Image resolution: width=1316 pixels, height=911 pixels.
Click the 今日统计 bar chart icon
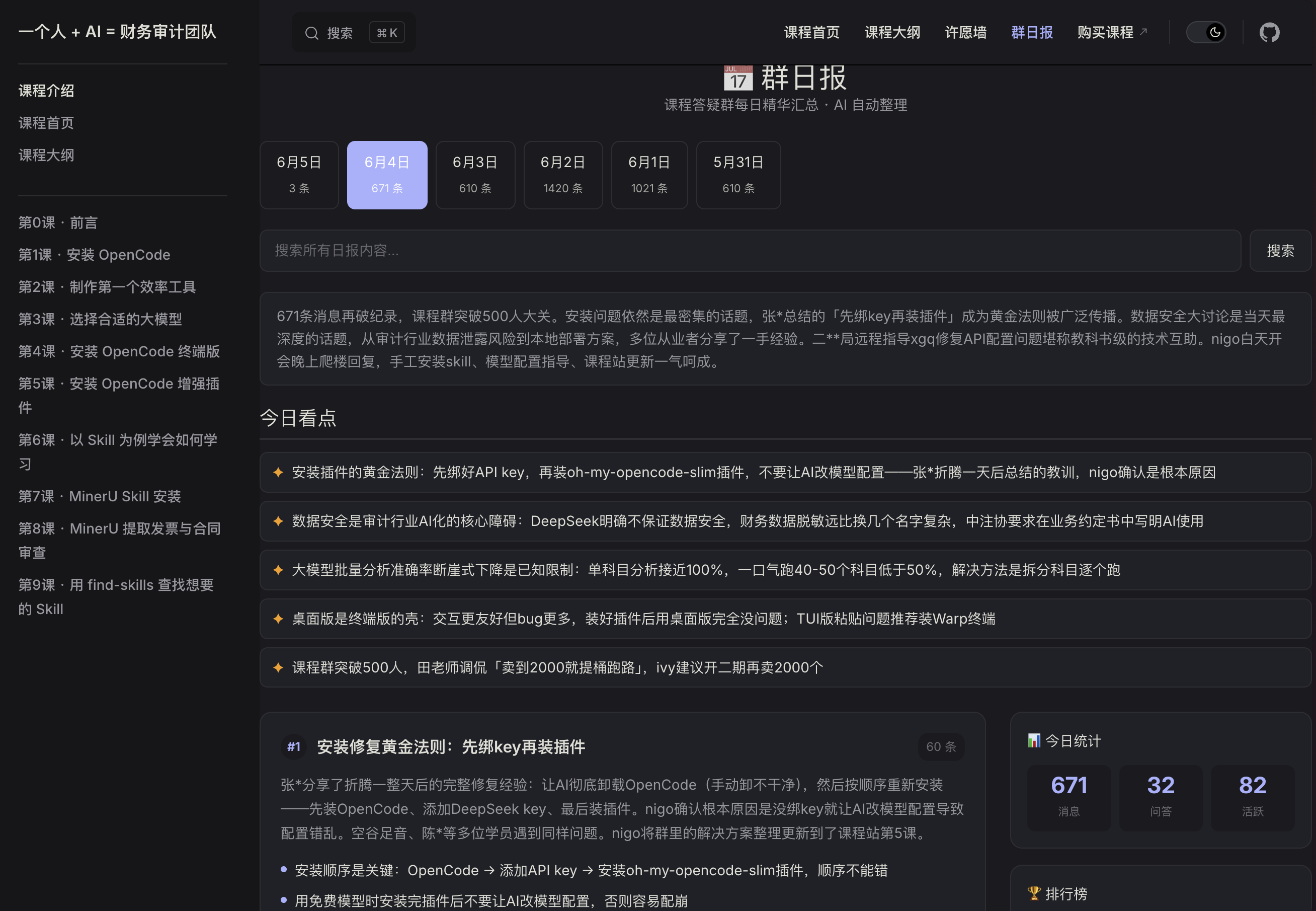(1034, 740)
